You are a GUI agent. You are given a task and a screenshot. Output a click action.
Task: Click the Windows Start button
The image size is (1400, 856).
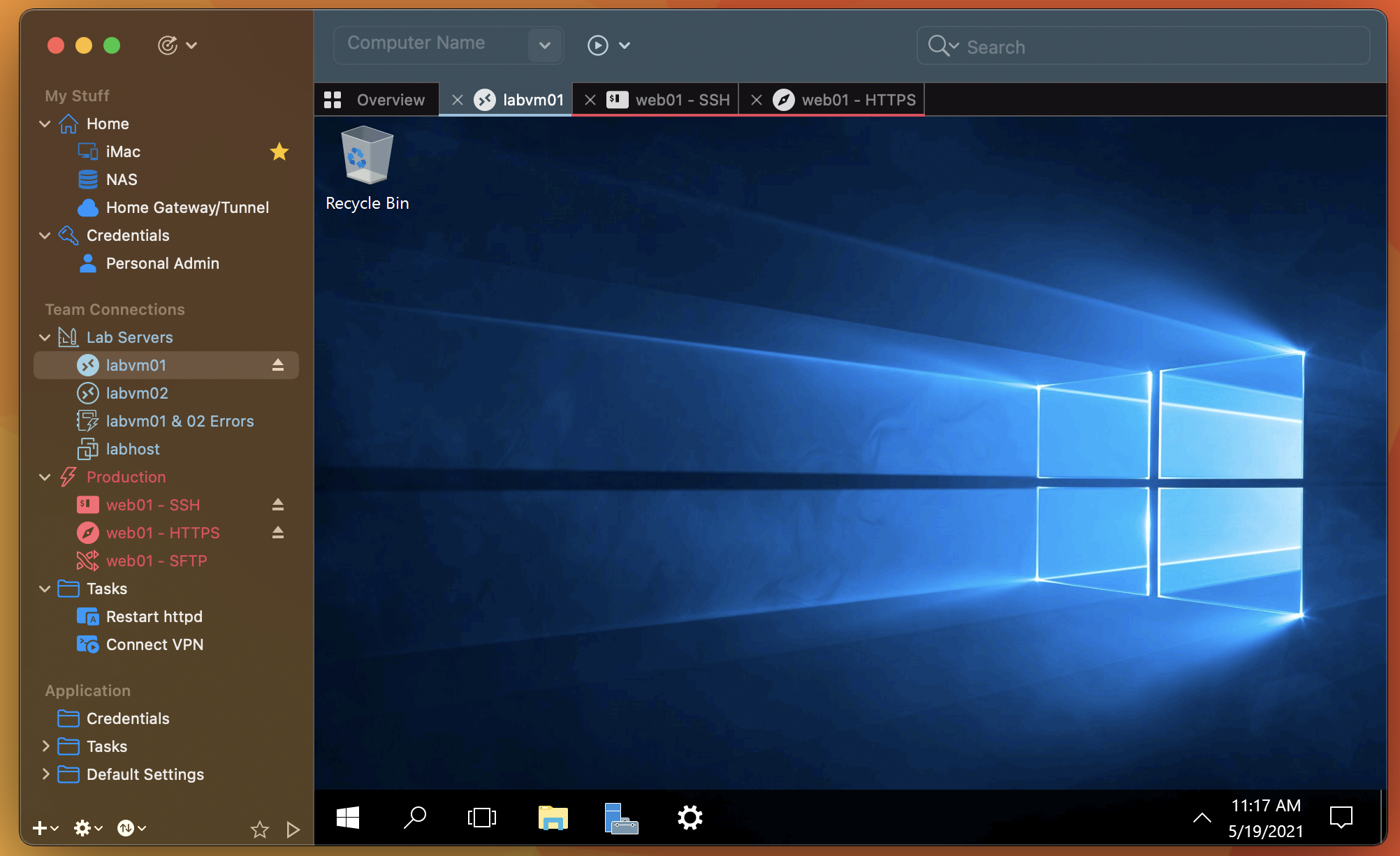click(348, 817)
